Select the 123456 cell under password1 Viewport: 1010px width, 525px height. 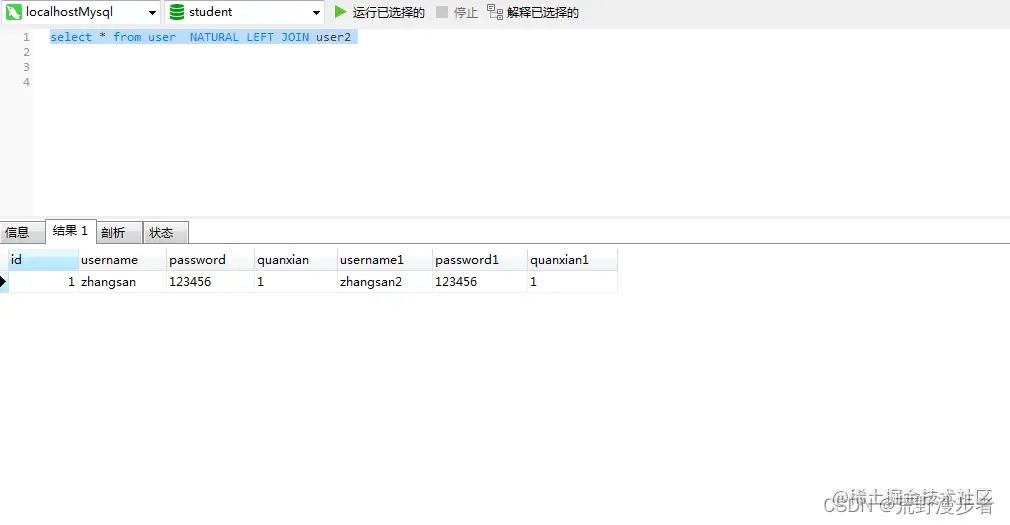coord(480,282)
